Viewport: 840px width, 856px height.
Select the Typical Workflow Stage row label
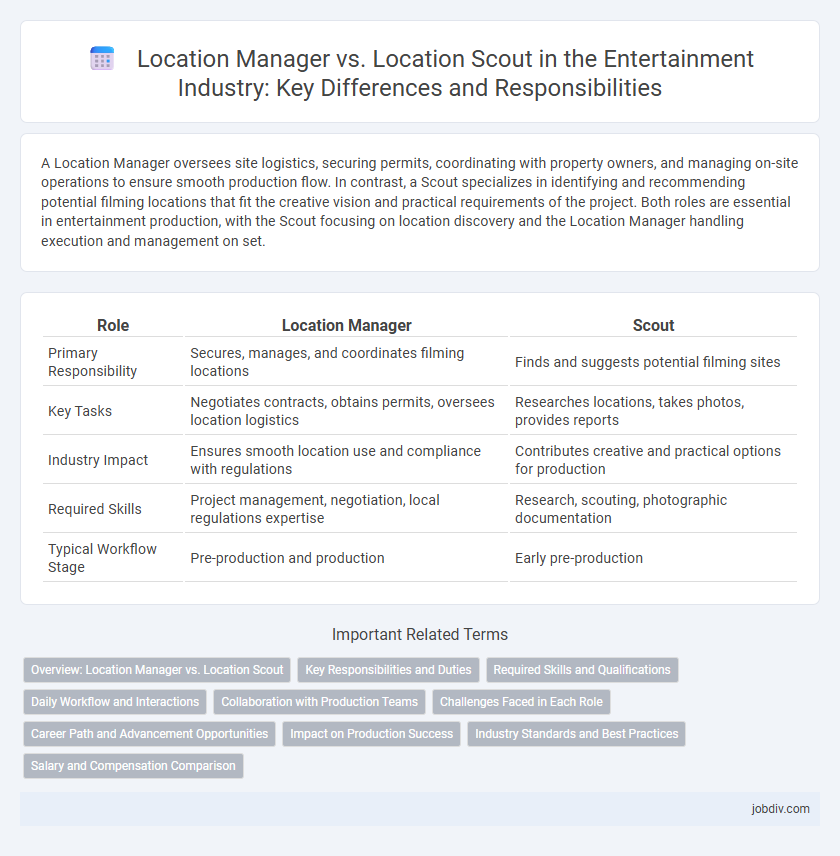point(113,558)
